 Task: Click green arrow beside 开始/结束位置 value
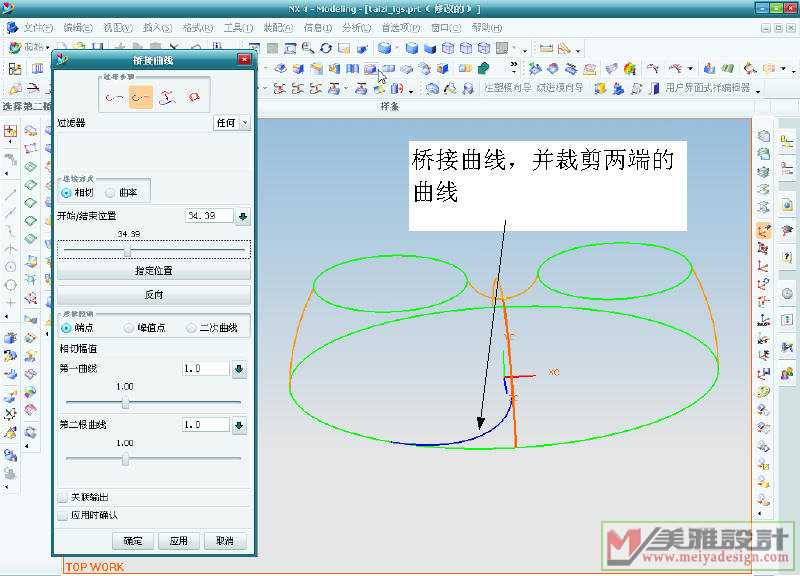[x=243, y=216]
